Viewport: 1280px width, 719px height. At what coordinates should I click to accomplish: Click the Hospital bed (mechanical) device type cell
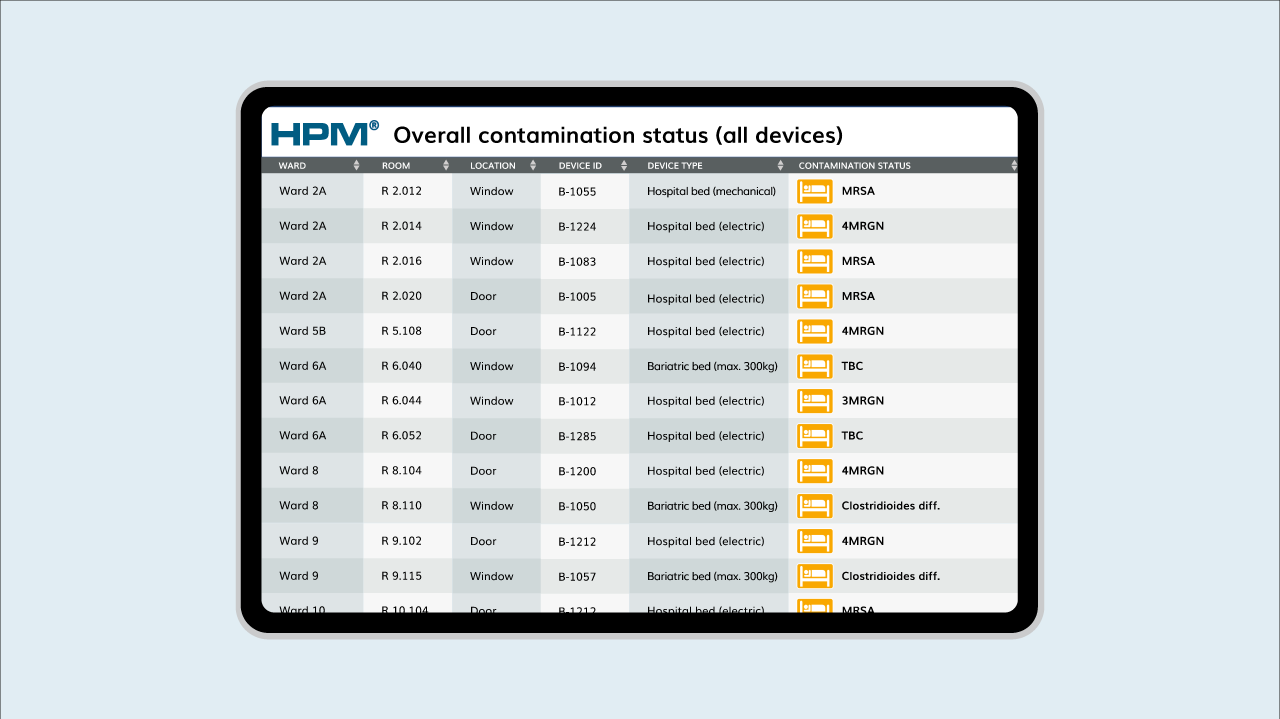click(x=711, y=192)
